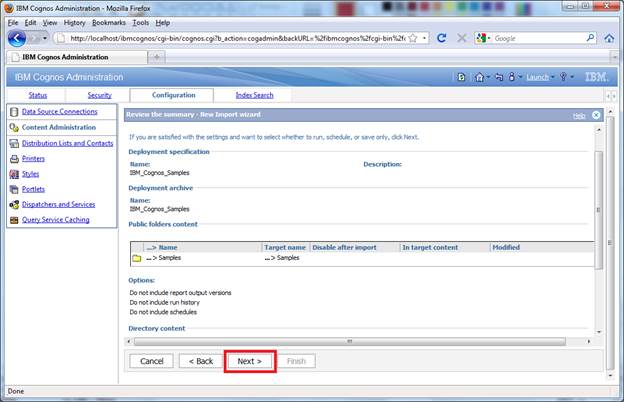Open the Portlets link
Screen dimensions: 624x402
click(x=33, y=189)
